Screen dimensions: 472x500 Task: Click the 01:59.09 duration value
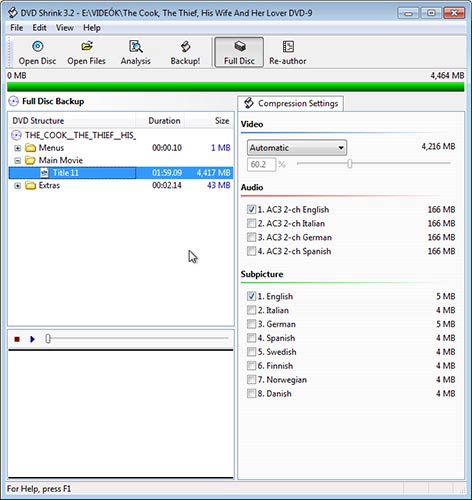(167, 173)
